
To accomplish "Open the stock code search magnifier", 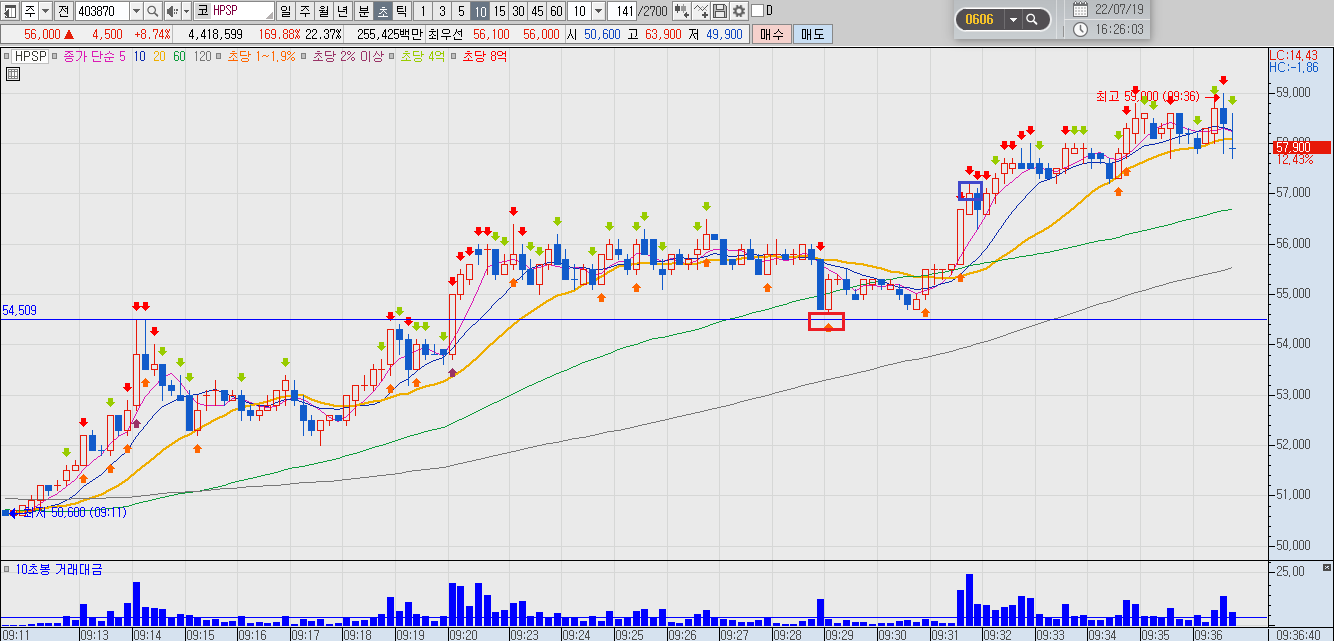I will point(152,11).
